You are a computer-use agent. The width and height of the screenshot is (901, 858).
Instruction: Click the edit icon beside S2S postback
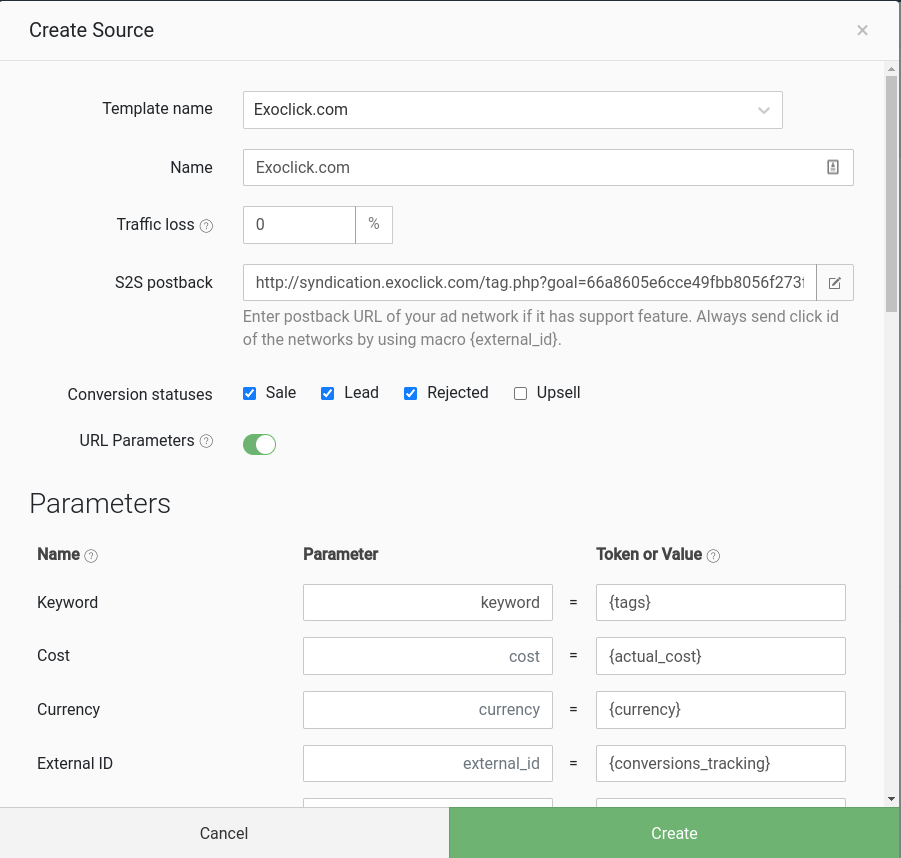(834, 283)
